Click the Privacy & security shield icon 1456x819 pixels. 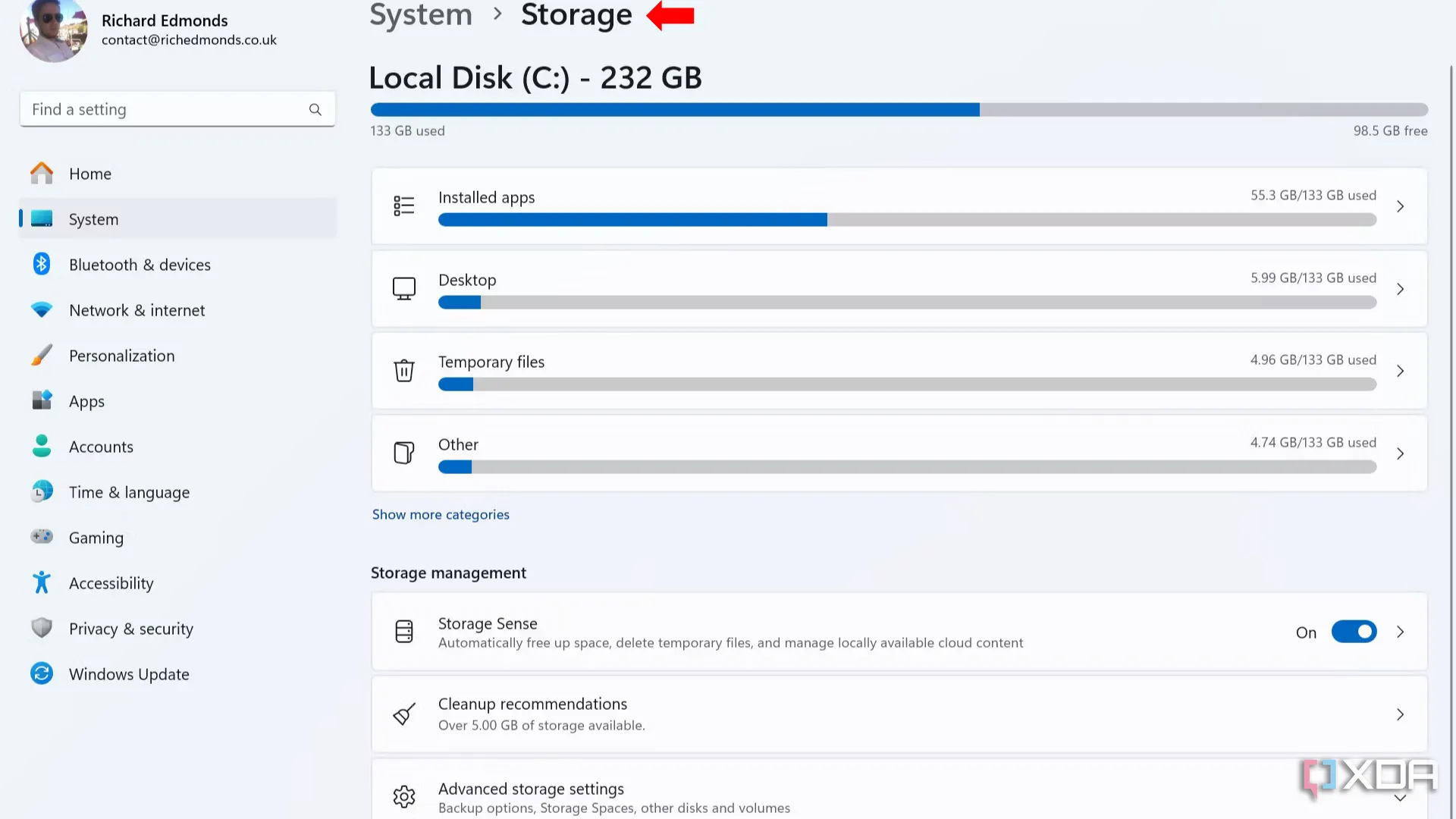(x=42, y=628)
